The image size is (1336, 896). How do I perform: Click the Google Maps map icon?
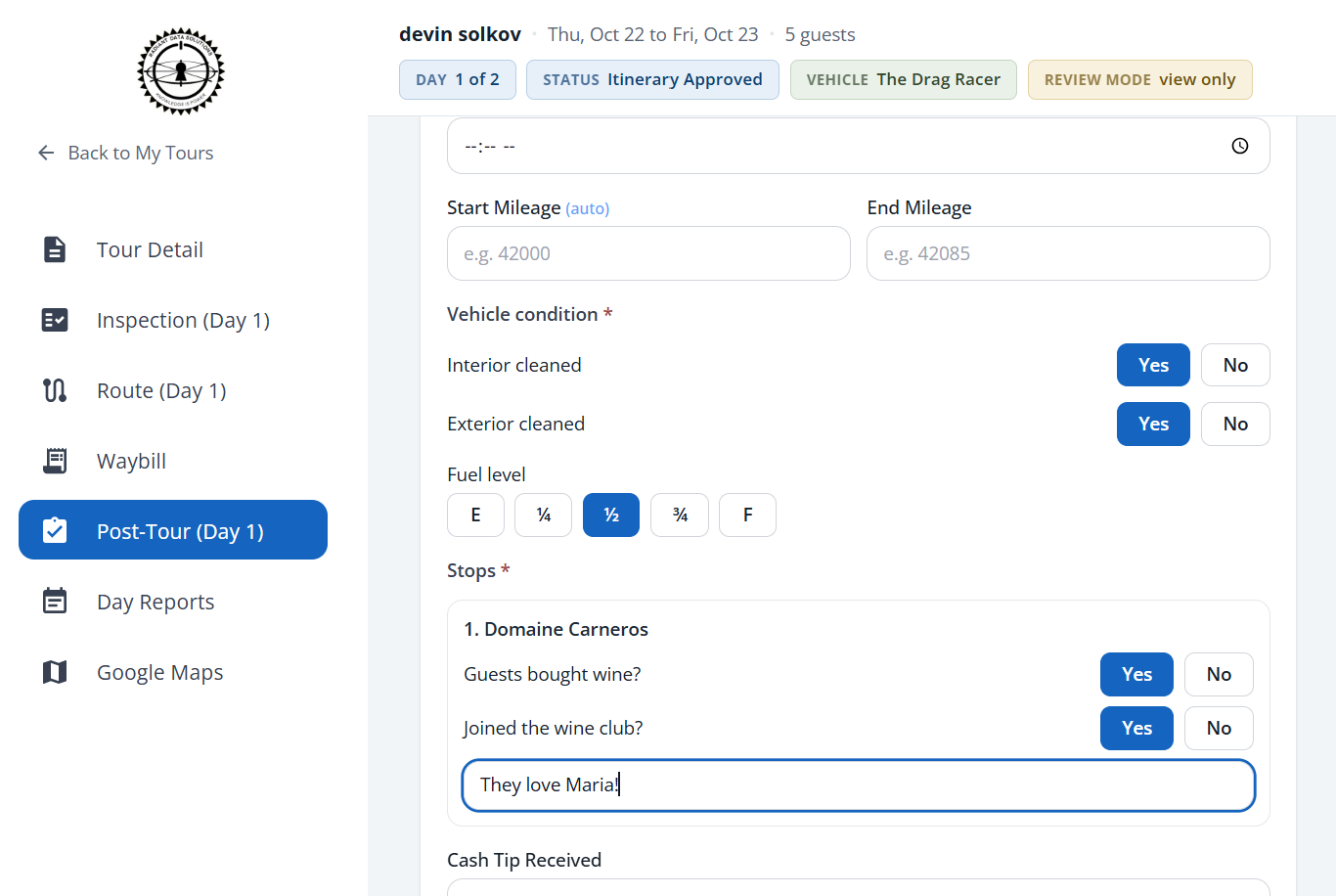point(55,672)
